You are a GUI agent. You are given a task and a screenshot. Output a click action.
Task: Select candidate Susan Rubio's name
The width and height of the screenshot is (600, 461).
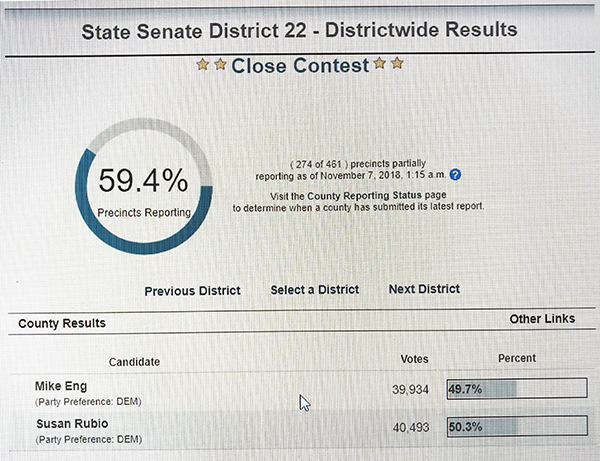72,424
